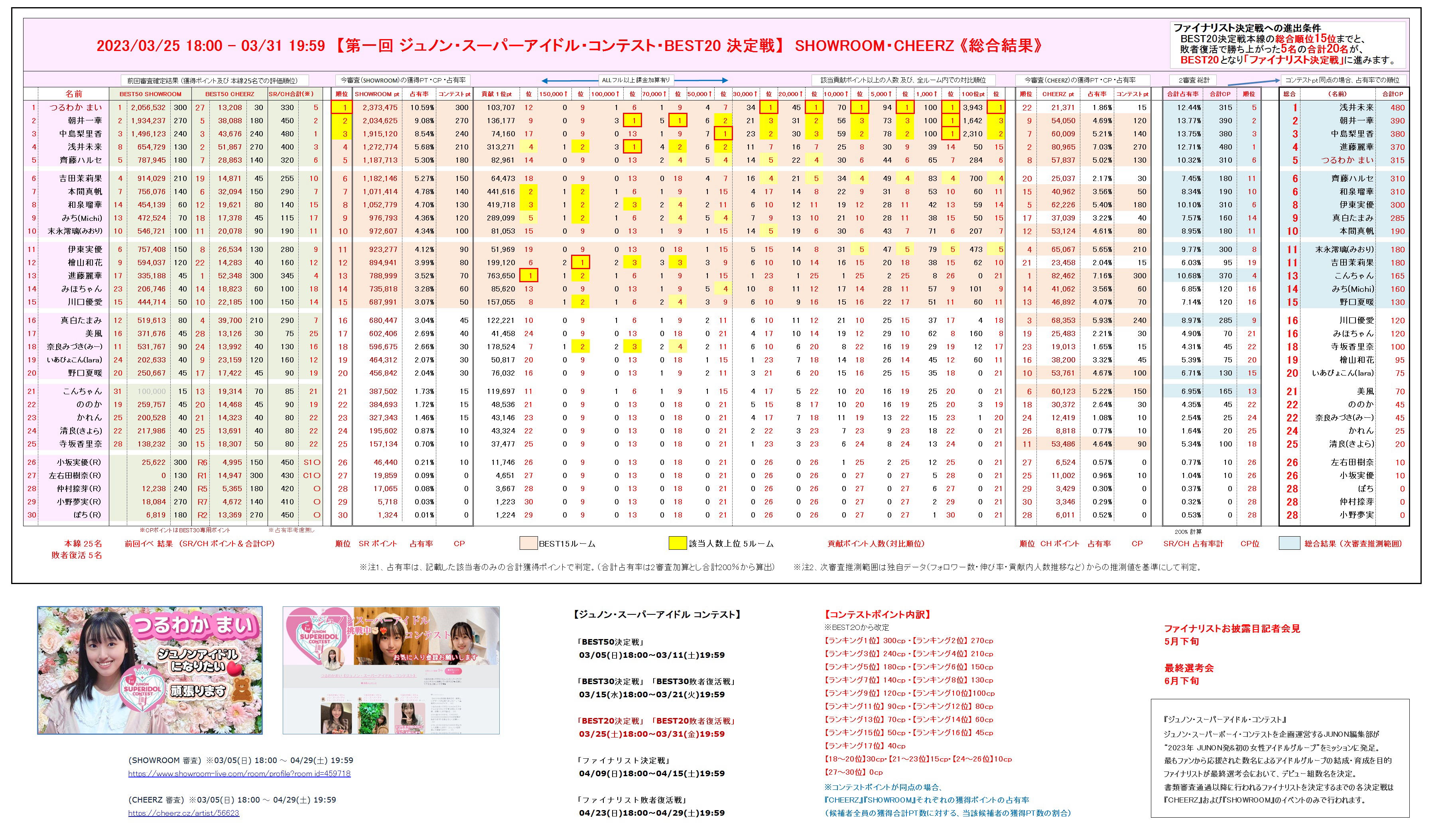Open the cheerz.cz artist link
This screenshot has width=1450, height=840.
pyautogui.click(x=183, y=813)
